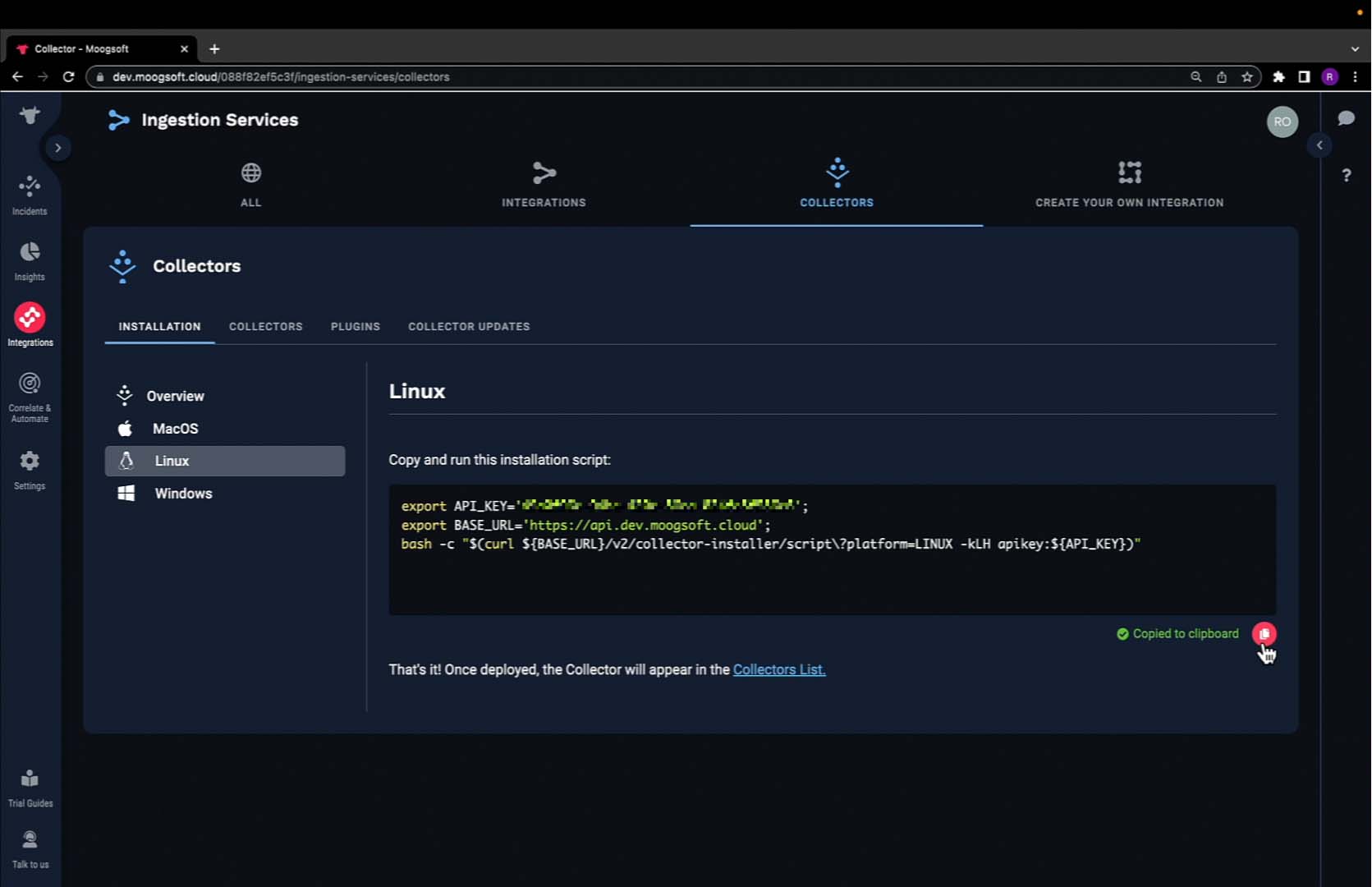Click the RO user avatar
The image size is (1372, 887).
pos(1282,122)
